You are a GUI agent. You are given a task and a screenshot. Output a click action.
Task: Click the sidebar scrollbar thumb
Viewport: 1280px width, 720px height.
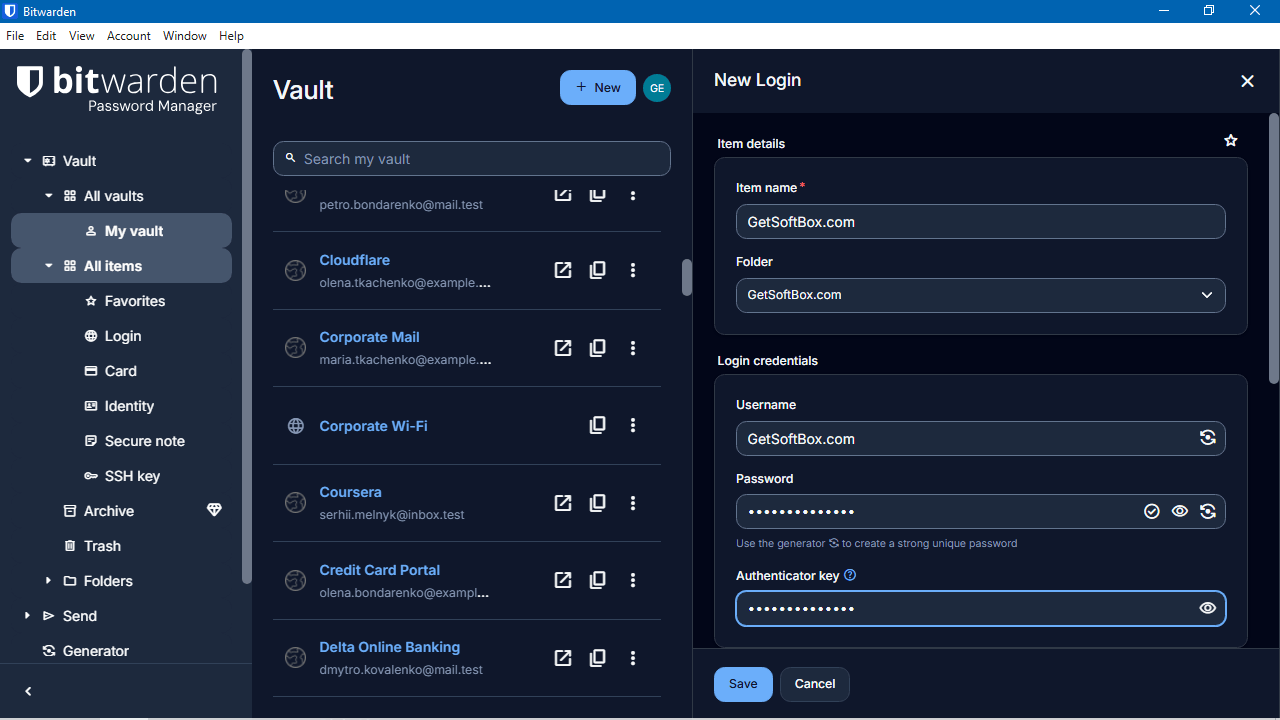click(247, 315)
